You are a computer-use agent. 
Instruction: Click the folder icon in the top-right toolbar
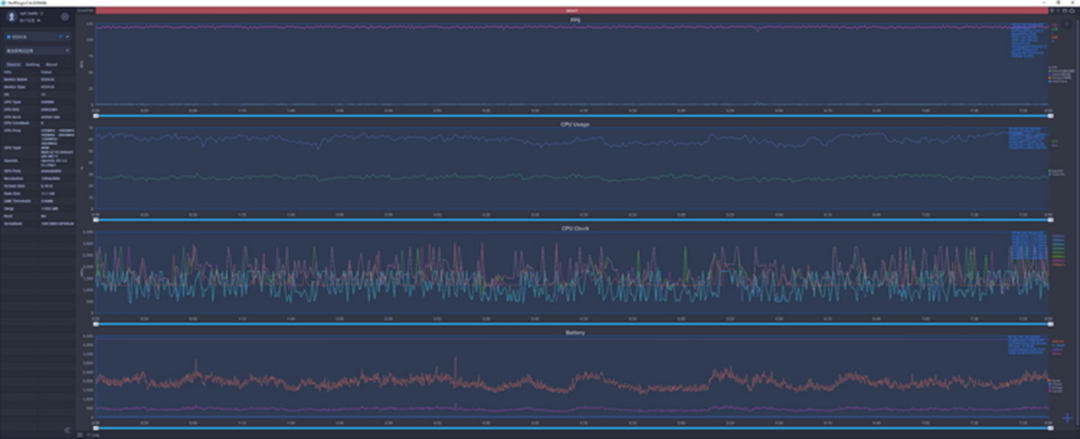(x=1065, y=11)
